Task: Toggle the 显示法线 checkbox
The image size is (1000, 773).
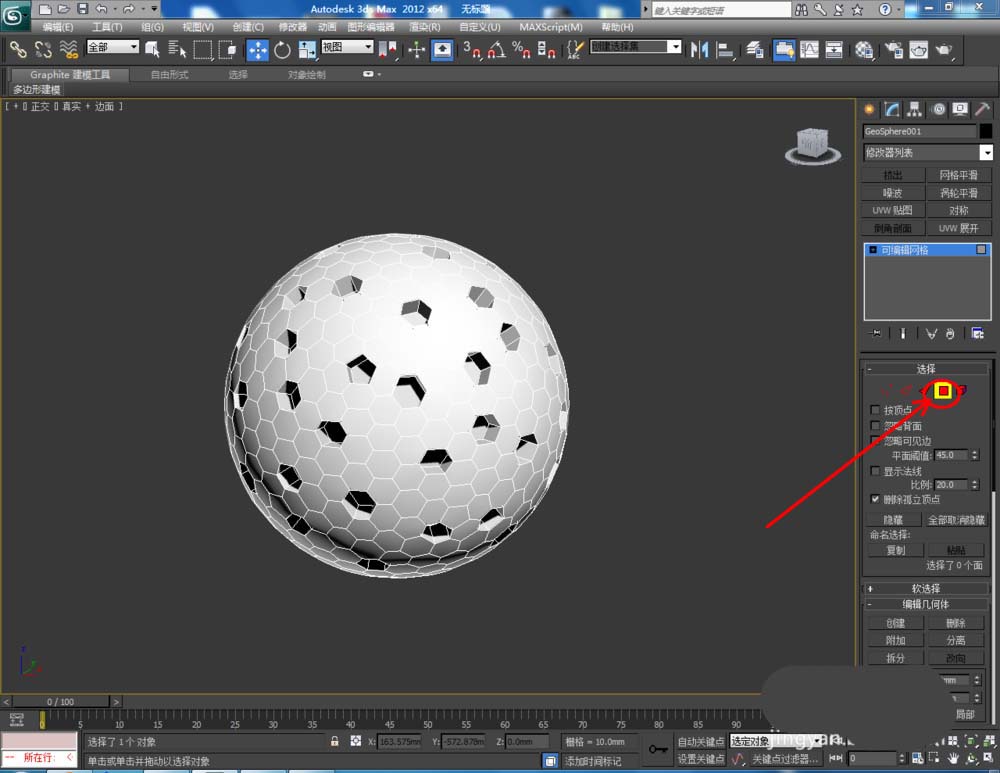Action: coord(876,471)
